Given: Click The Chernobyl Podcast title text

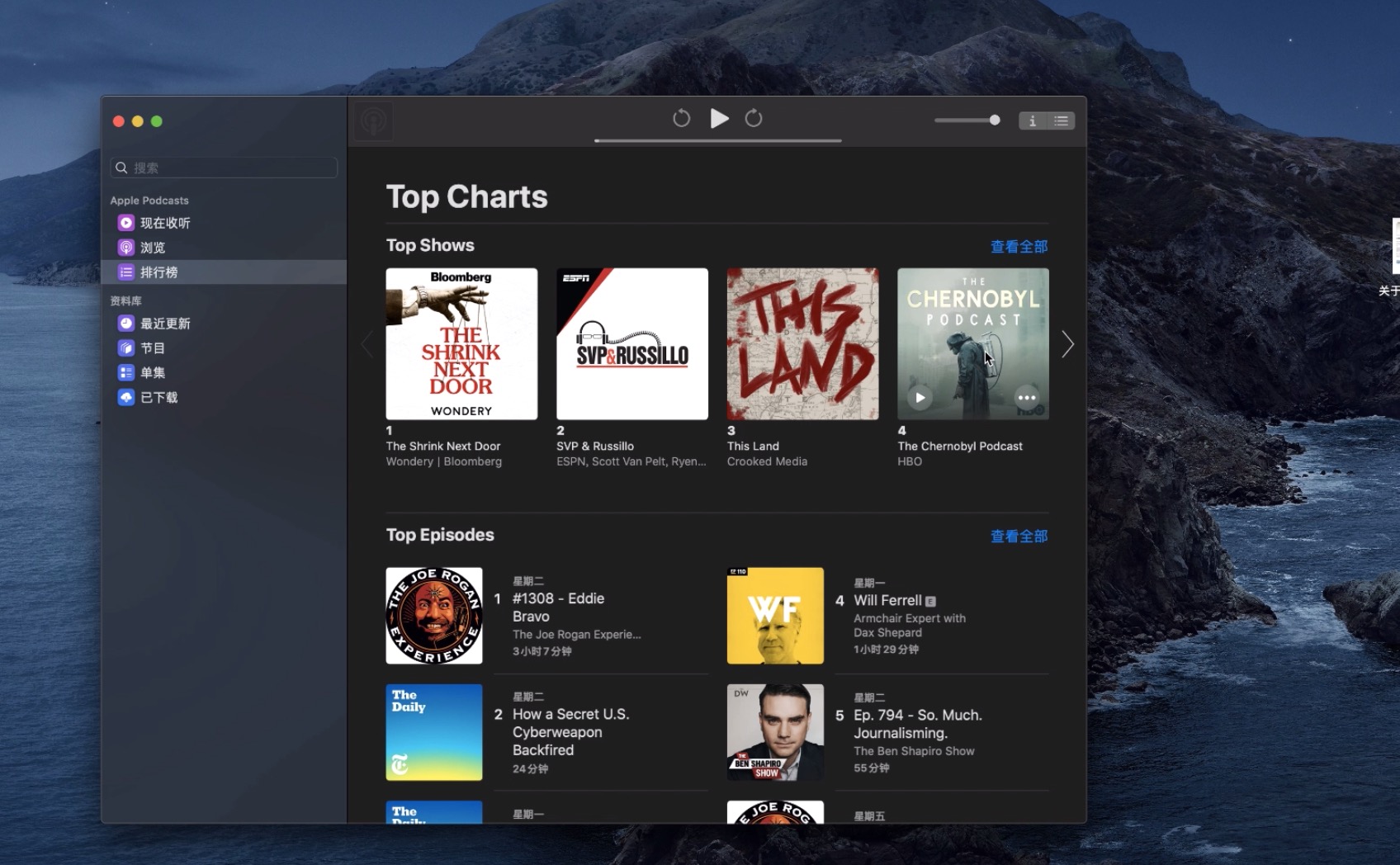Looking at the screenshot, I should pos(960,446).
